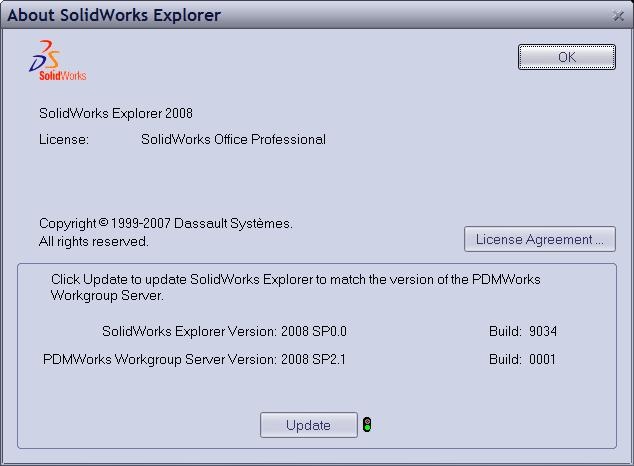Click the traffic light status icon

[x=367, y=425]
